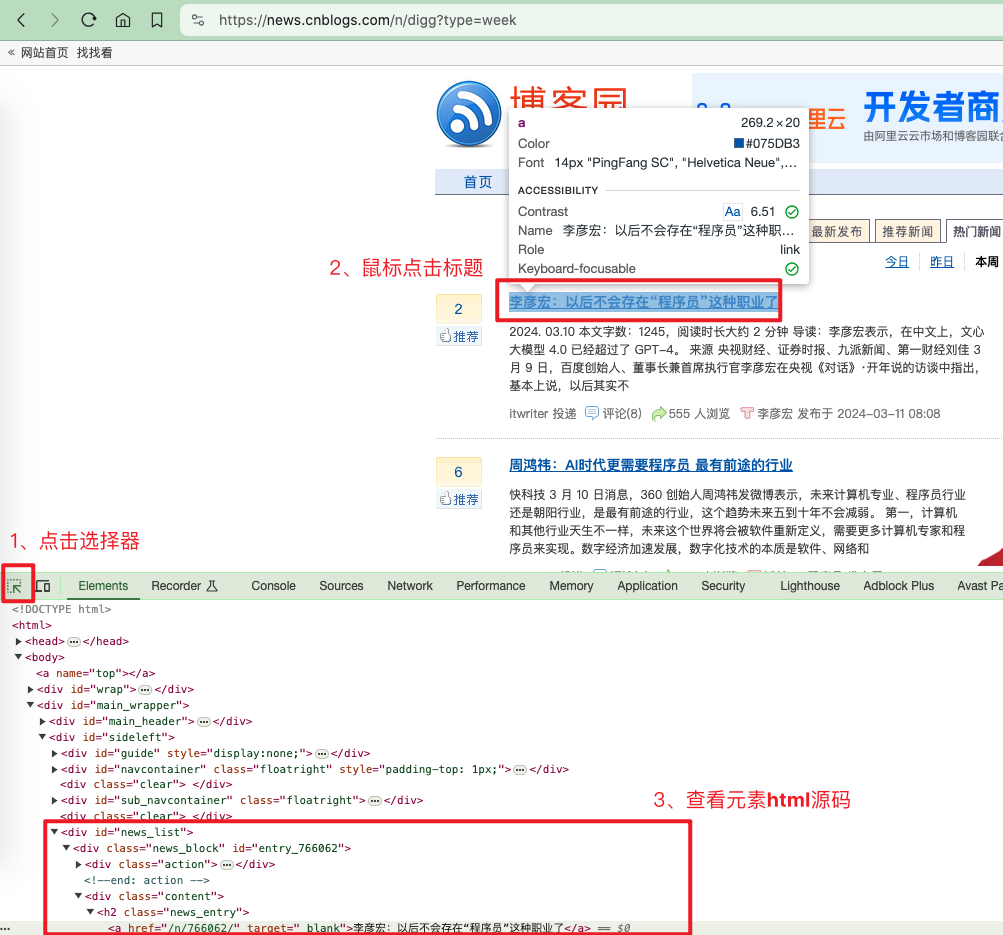Click the 推荐 thumbs-up under count 2
1003x935 pixels.
(x=459, y=336)
